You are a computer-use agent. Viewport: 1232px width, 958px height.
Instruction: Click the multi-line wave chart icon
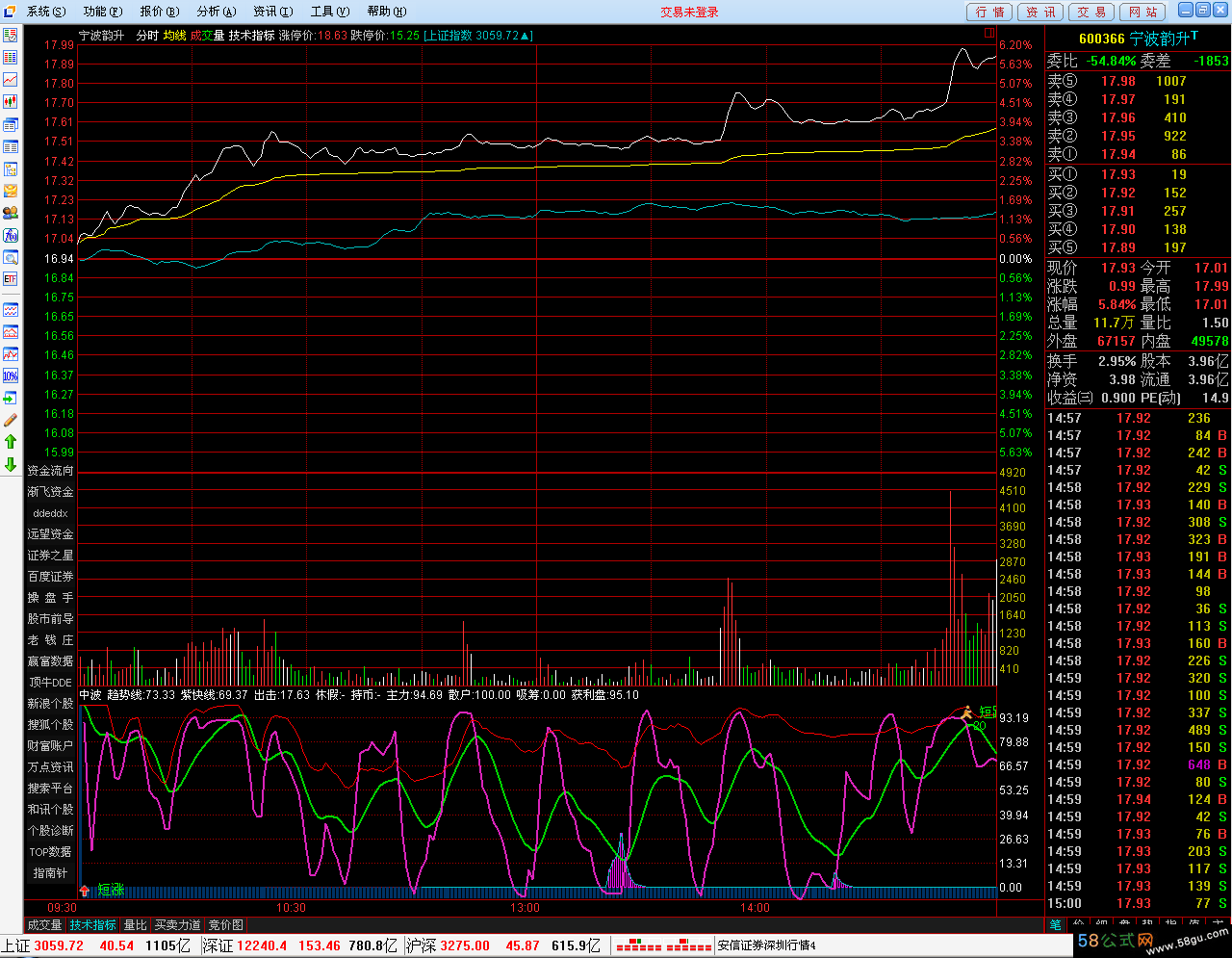[11, 310]
